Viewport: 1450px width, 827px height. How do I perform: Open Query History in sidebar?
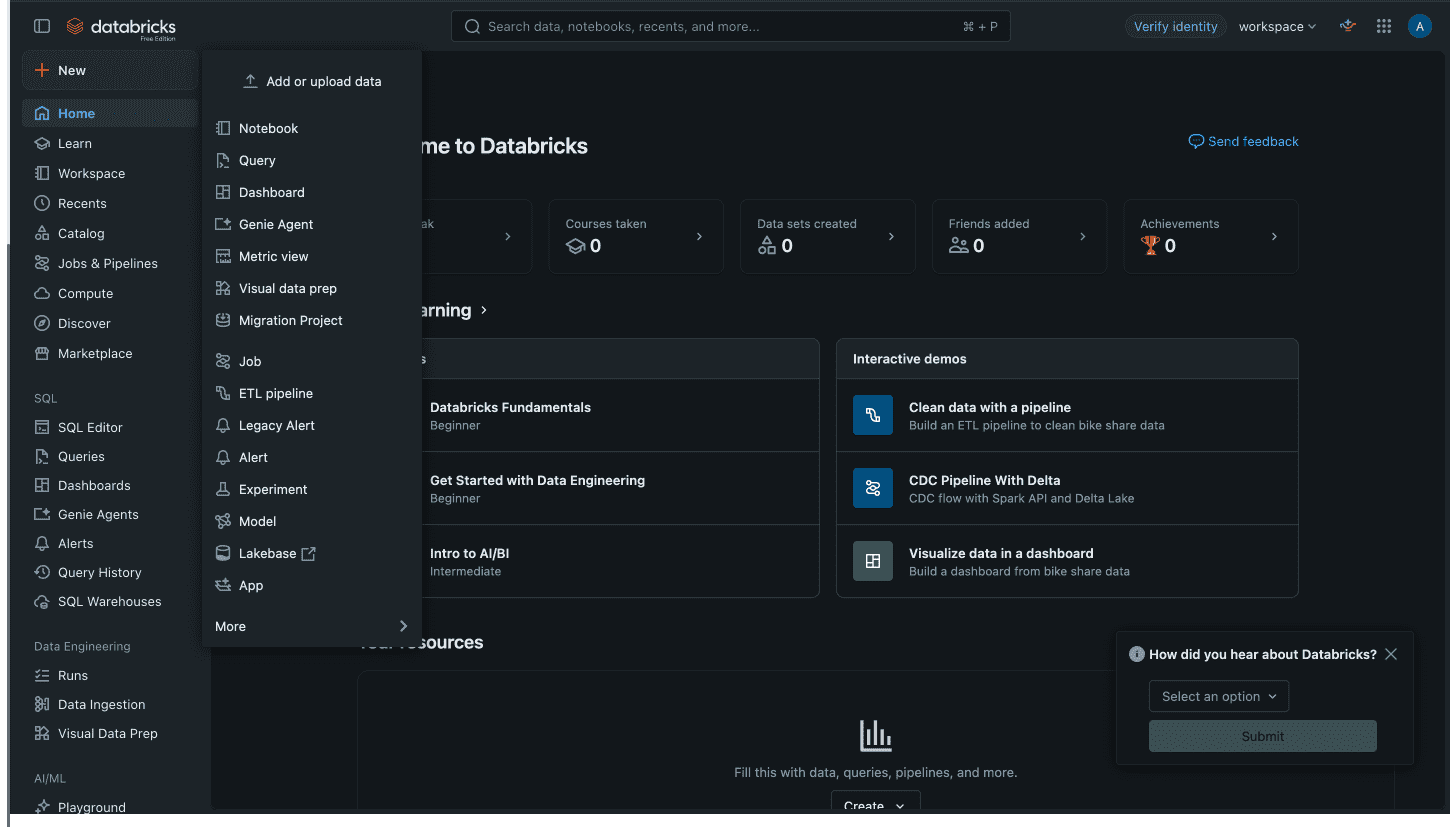tap(110, 572)
